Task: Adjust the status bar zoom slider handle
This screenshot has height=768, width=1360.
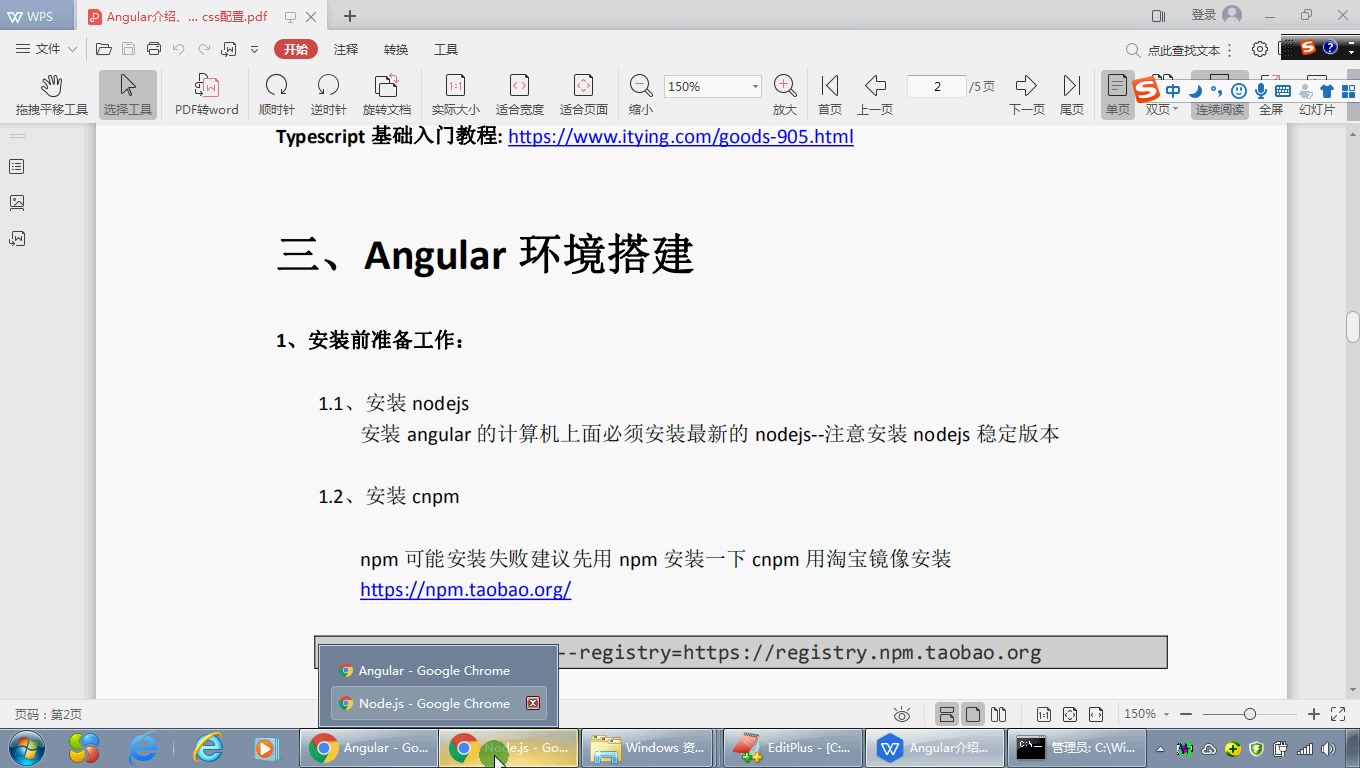Action: 1250,714
